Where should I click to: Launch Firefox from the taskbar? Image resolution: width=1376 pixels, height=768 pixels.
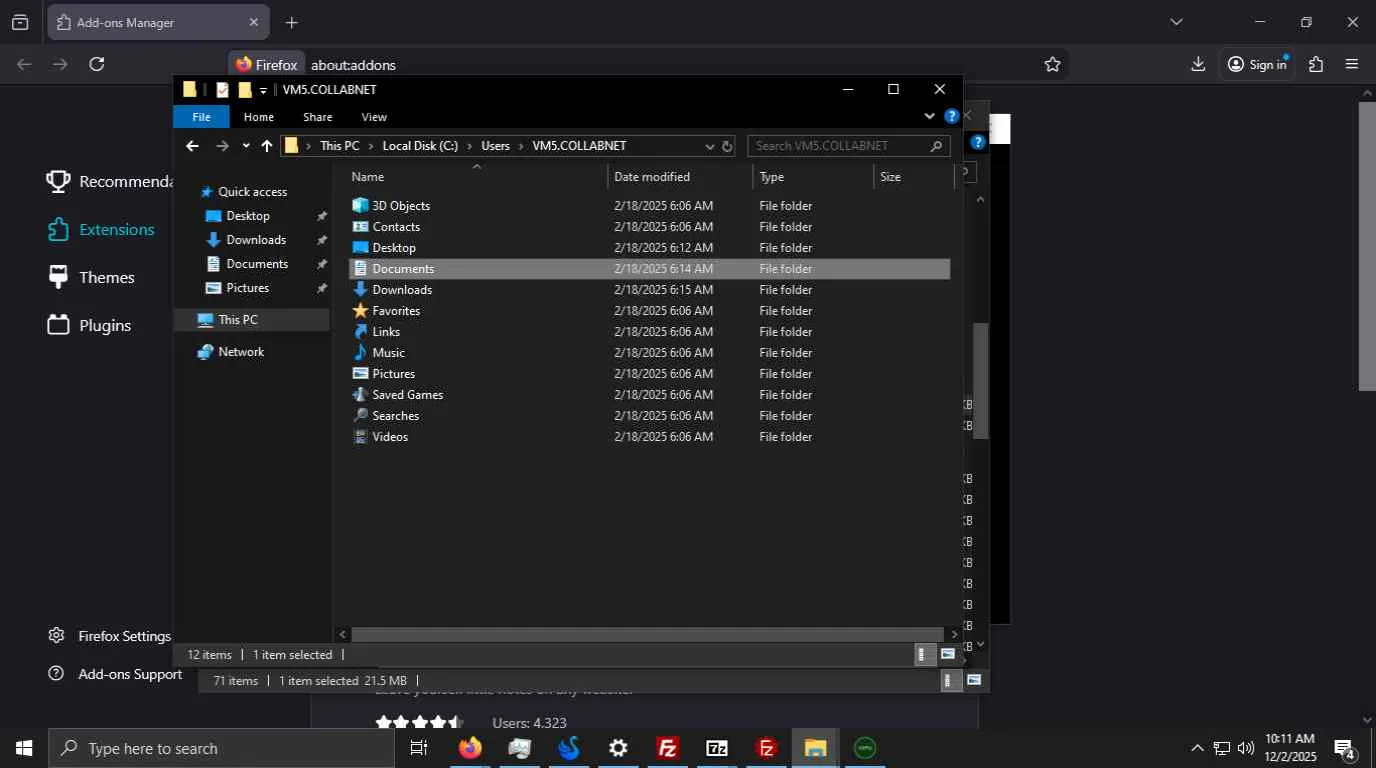point(470,748)
